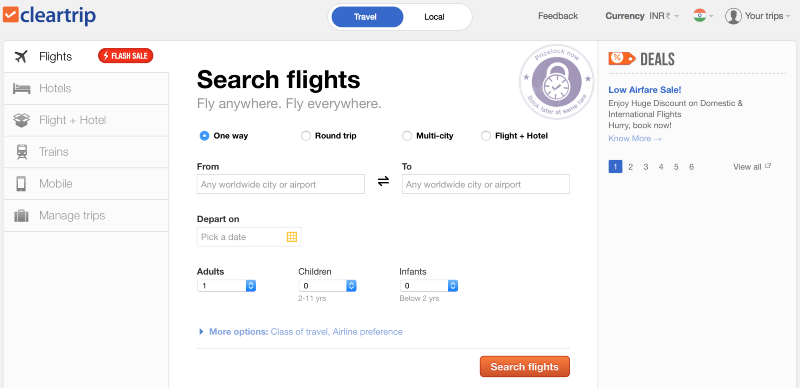Expand More options disclosure triangle

point(202,332)
